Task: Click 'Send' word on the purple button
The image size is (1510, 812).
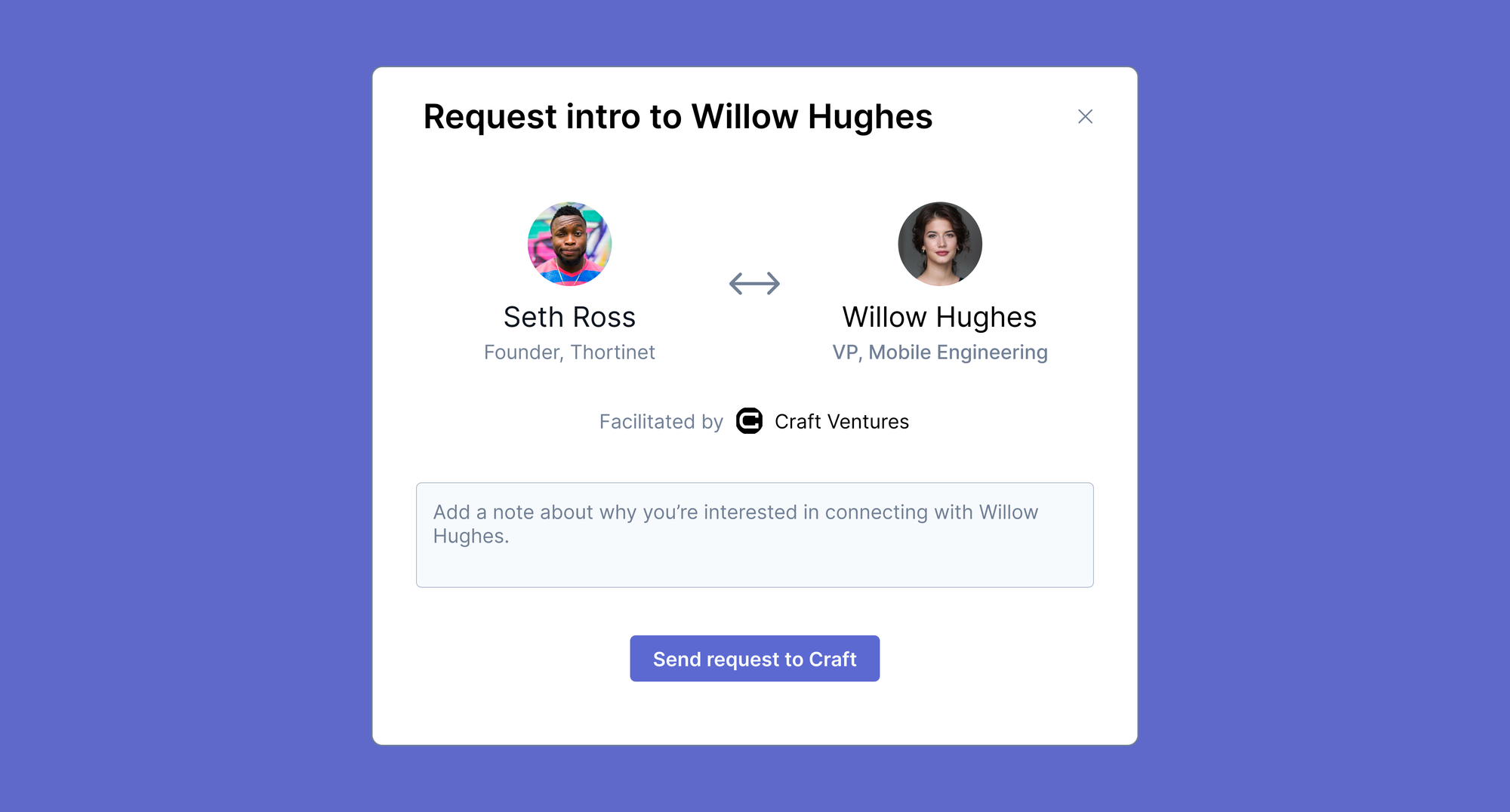Action: coord(677,659)
